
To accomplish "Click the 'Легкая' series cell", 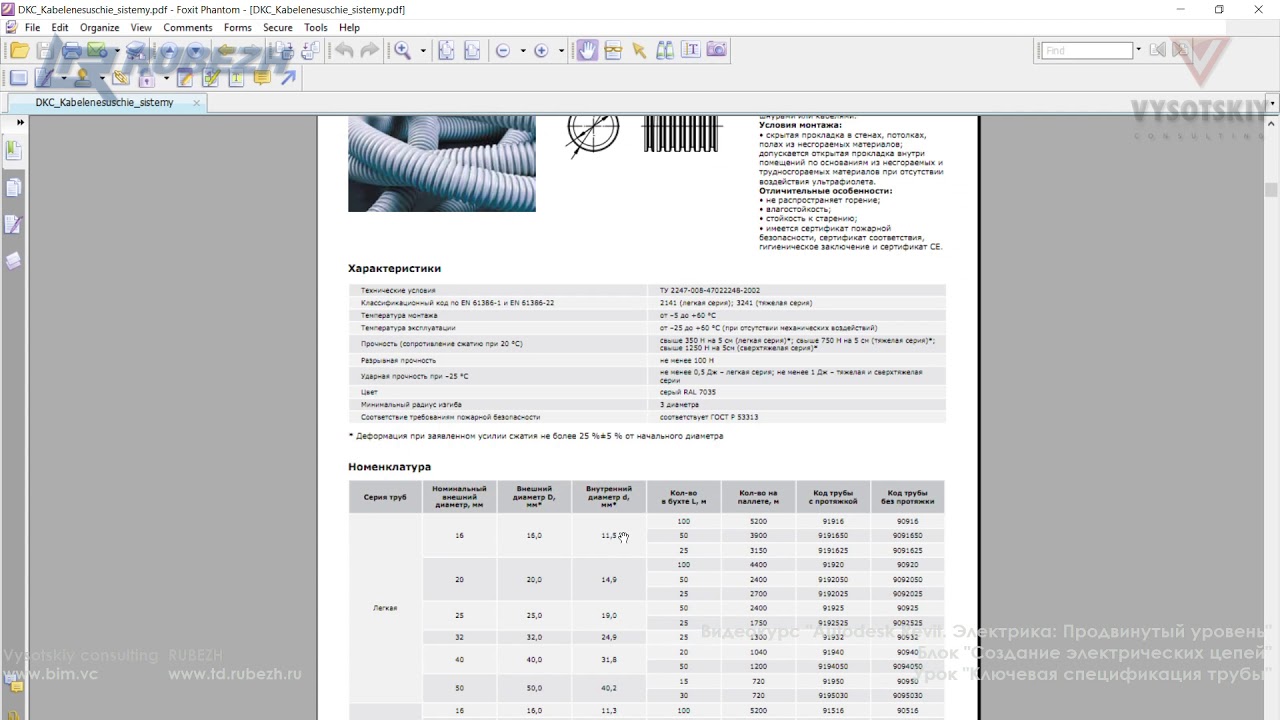I will tap(385, 608).
